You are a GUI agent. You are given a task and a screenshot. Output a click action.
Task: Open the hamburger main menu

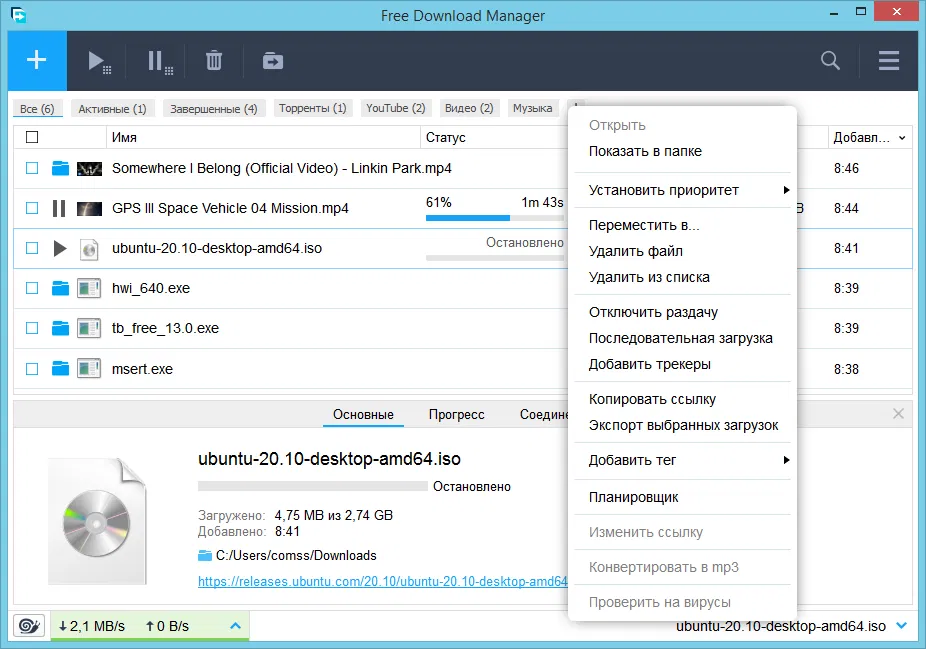(x=888, y=60)
